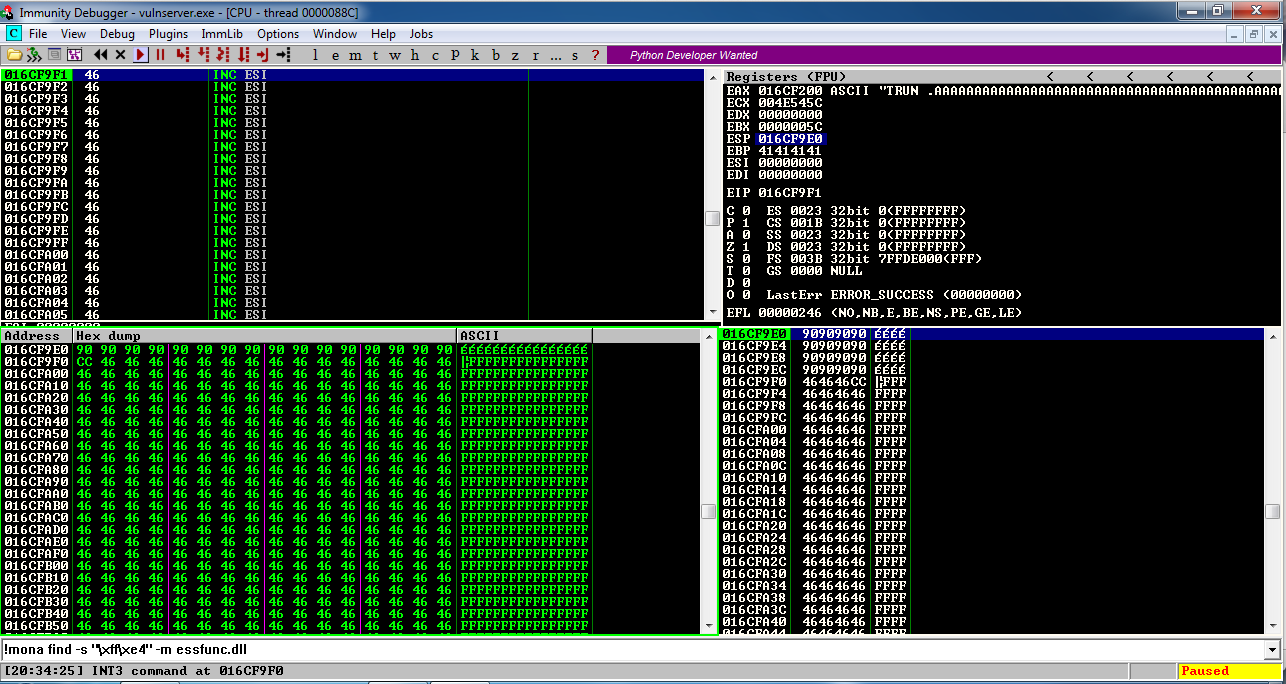
Task: Open breakpoints window with 'b' icon
Action: 496,55
